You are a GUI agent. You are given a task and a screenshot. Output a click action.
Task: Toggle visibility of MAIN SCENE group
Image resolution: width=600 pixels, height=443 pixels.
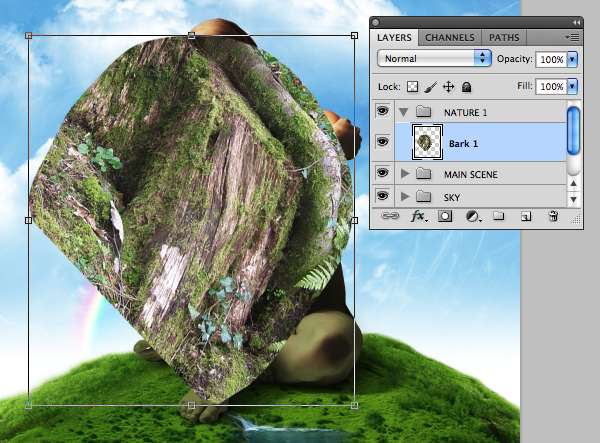pyautogui.click(x=382, y=173)
